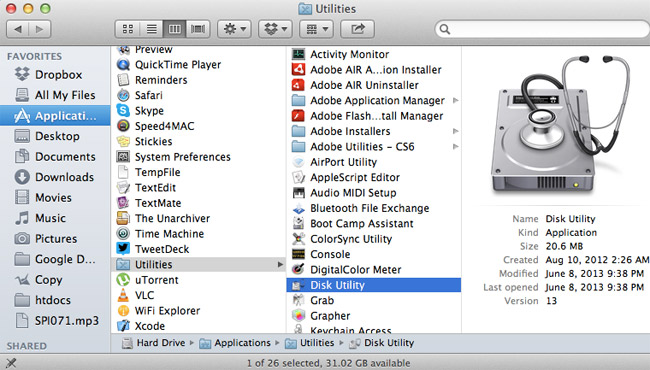The height and width of the screenshot is (370, 650).
Task: Open Google Drive folder in sidebar
Action: (55, 259)
